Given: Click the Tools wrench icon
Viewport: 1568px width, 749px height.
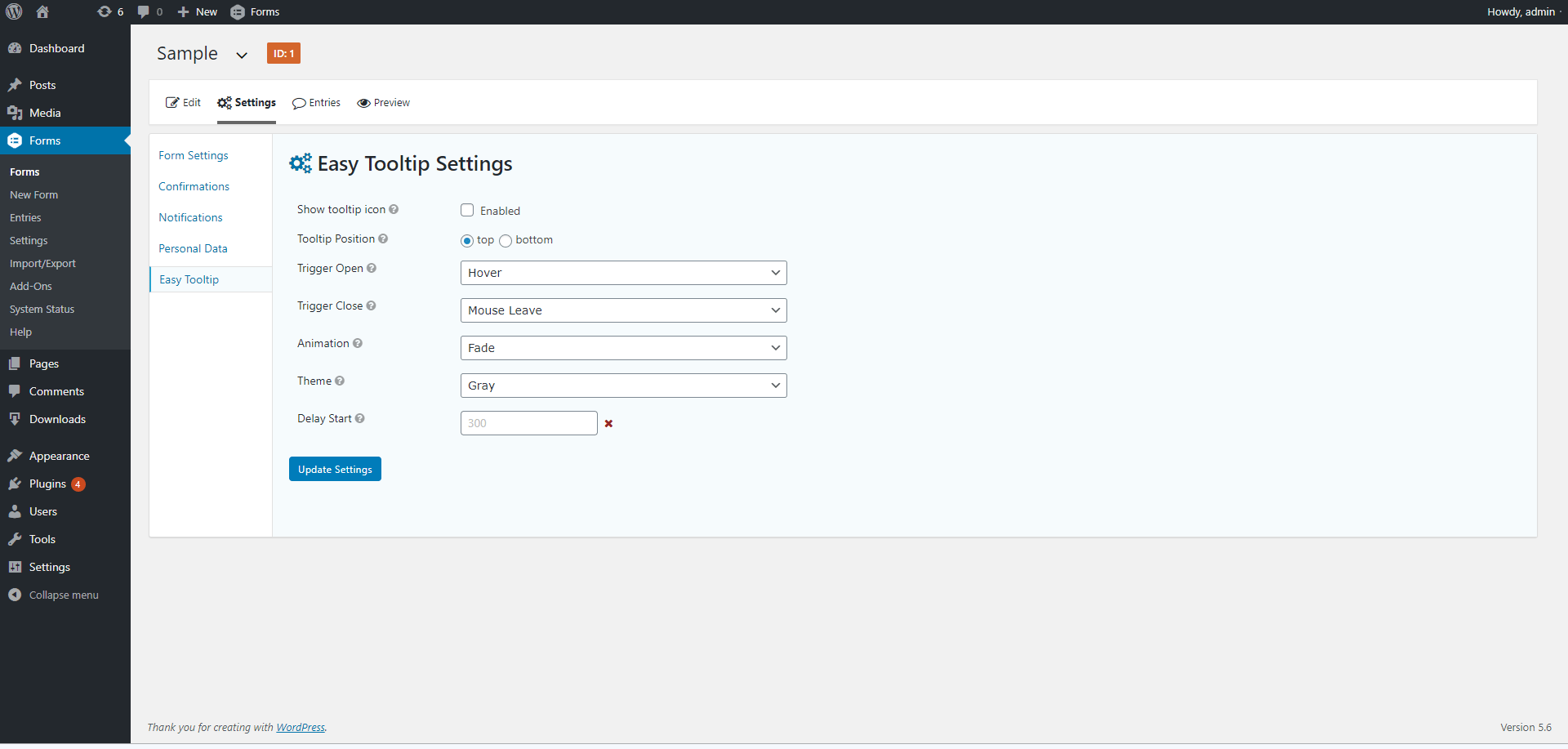Looking at the screenshot, I should pyautogui.click(x=15, y=539).
